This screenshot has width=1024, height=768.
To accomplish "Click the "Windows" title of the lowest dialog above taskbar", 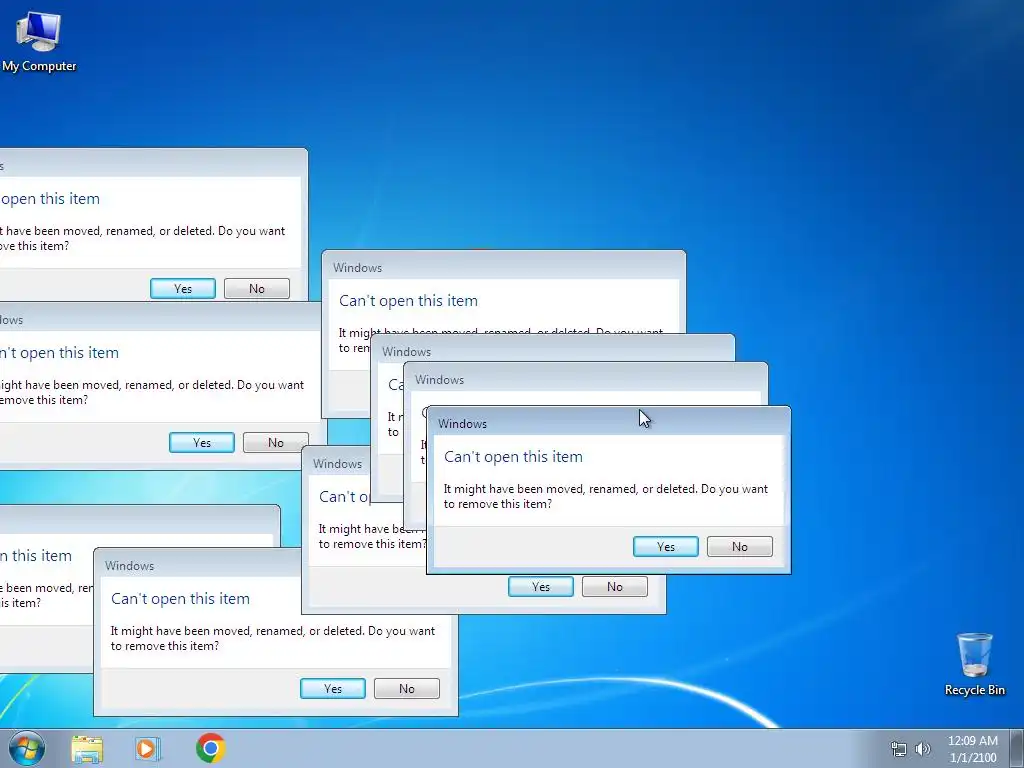I will click(x=129, y=566).
